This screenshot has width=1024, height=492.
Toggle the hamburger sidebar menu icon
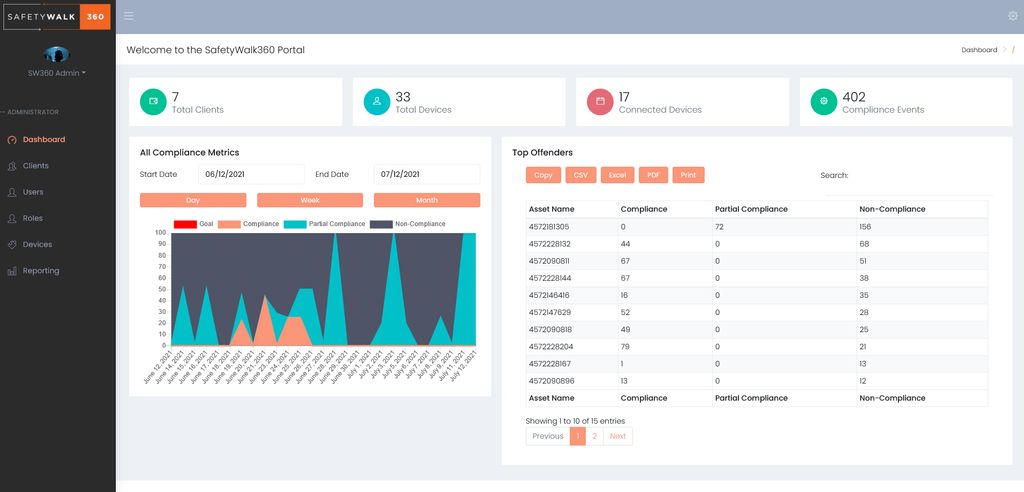[x=129, y=16]
